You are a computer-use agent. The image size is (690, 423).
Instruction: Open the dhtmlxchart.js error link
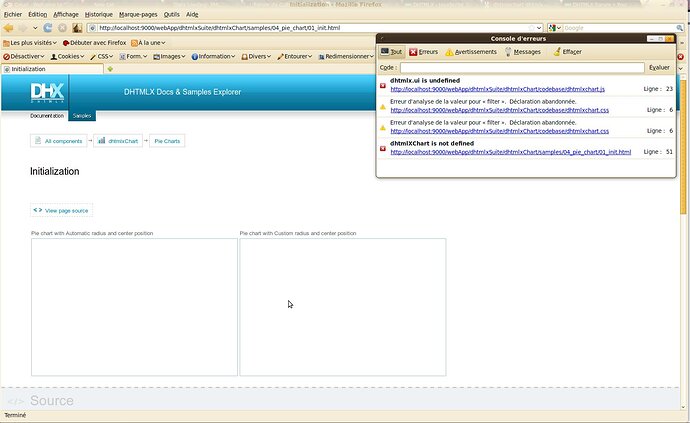tap(497, 89)
